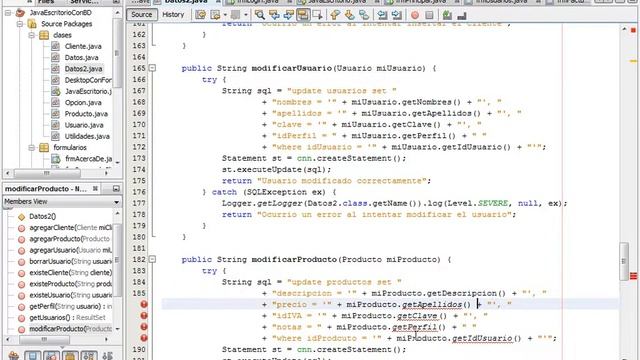This screenshot has height=360, width=640.
Task: Click Find Previous Occurrence icon
Action: 274,15
